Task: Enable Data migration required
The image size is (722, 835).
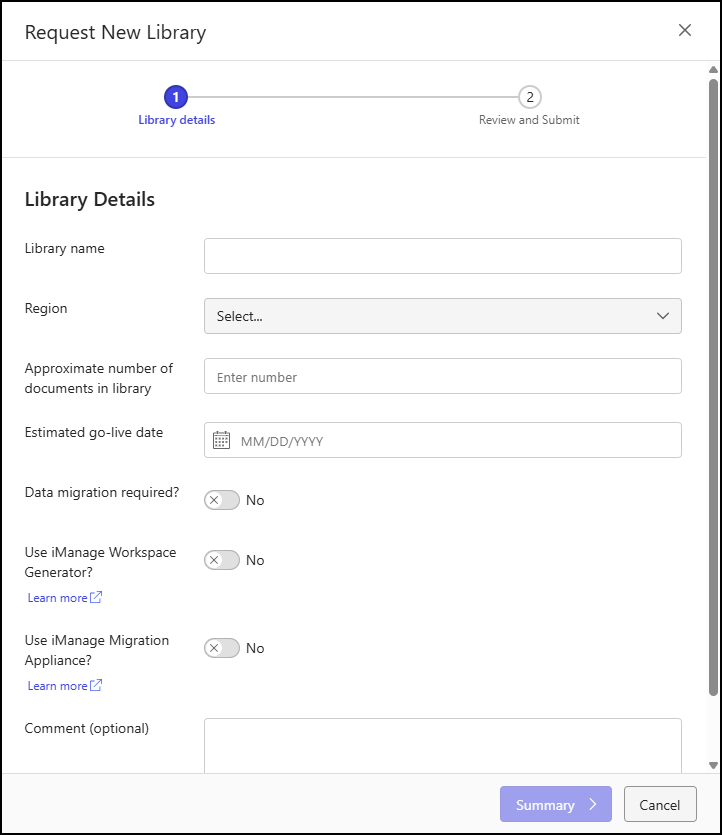Action: (222, 500)
